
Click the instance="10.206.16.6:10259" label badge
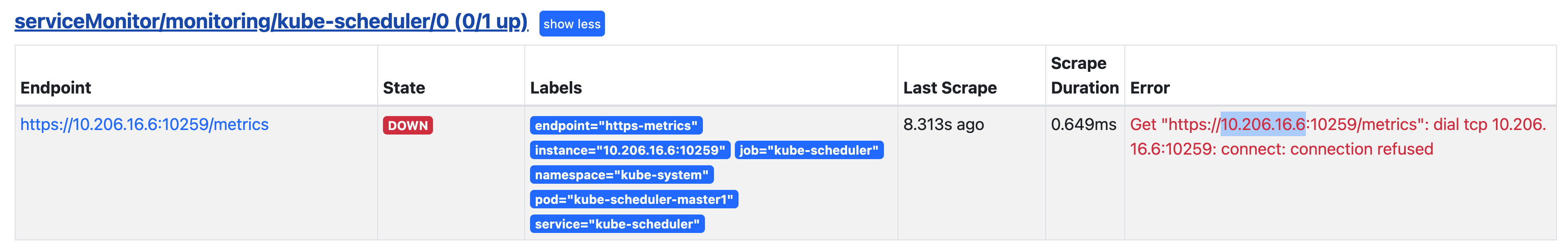pyautogui.click(x=630, y=151)
